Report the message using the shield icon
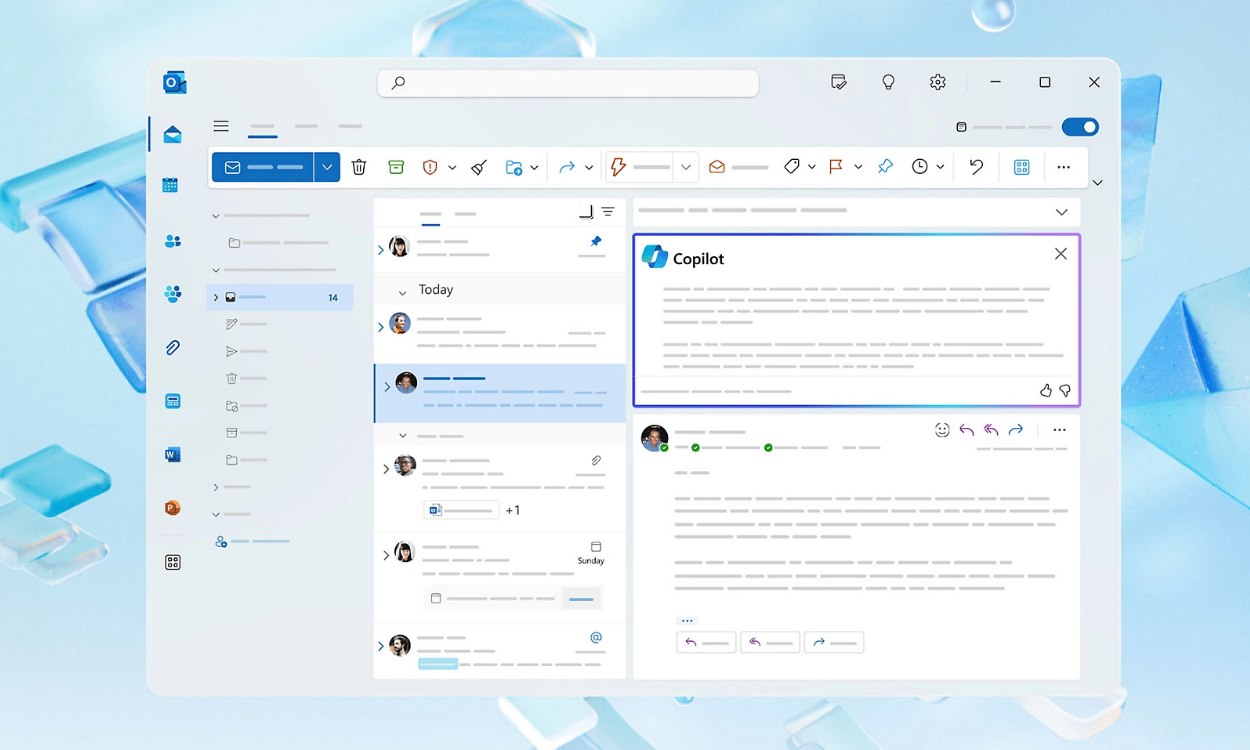The image size is (1250, 750). [431, 166]
